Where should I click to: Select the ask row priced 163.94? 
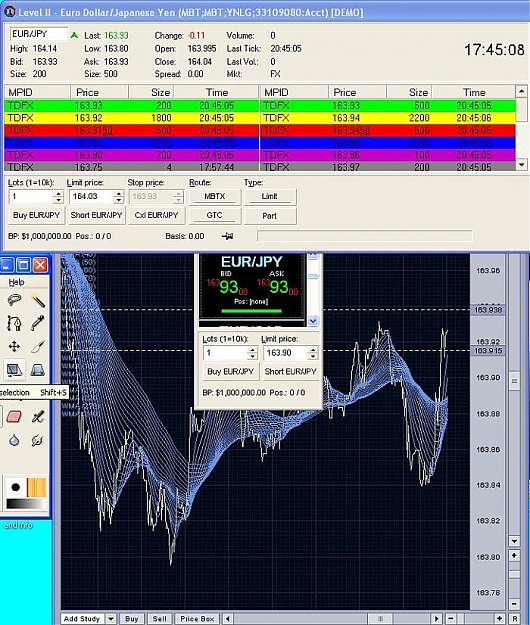[x=388, y=118]
